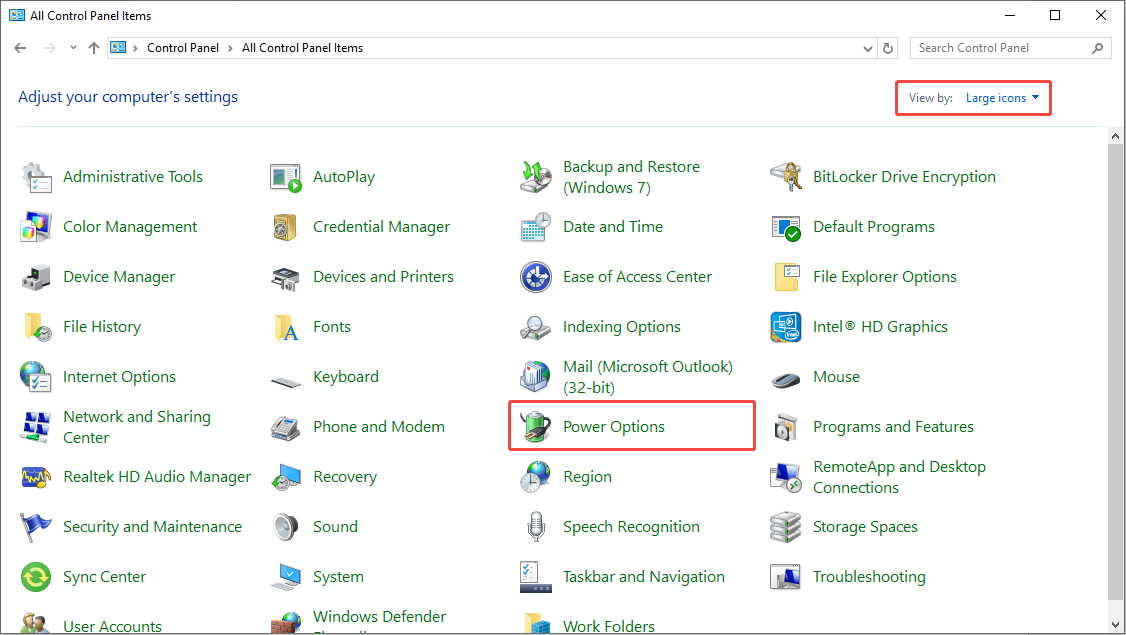The width and height of the screenshot is (1126, 635).
Task: Go up one level using Up arrow
Action: point(93,47)
